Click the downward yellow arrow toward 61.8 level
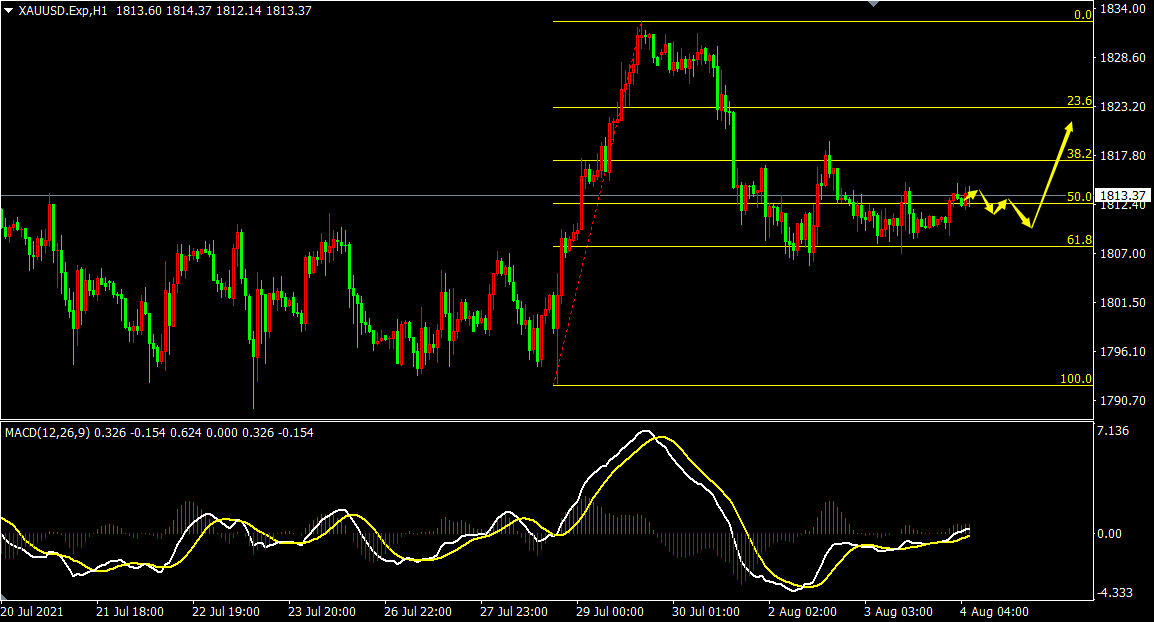 [x=1019, y=213]
